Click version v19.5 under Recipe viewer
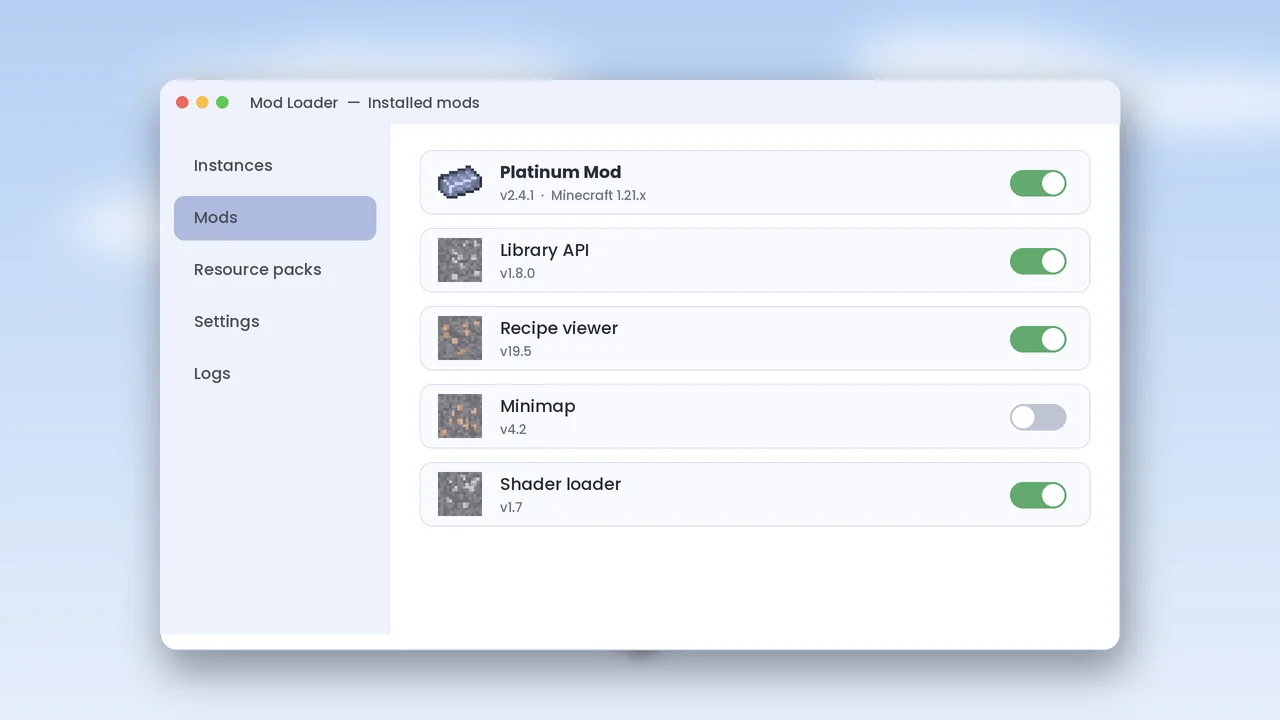Image resolution: width=1280 pixels, height=720 pixels. 516,351
